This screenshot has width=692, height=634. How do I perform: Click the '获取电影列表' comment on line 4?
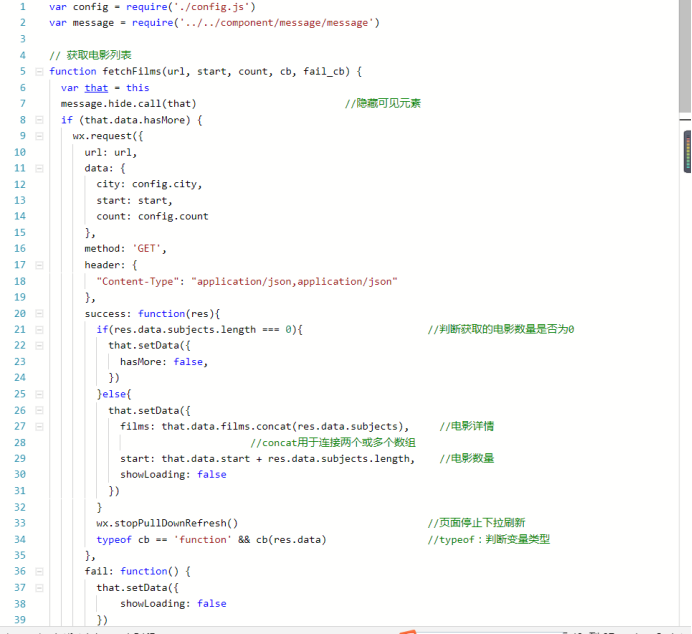tap(90, 55)
